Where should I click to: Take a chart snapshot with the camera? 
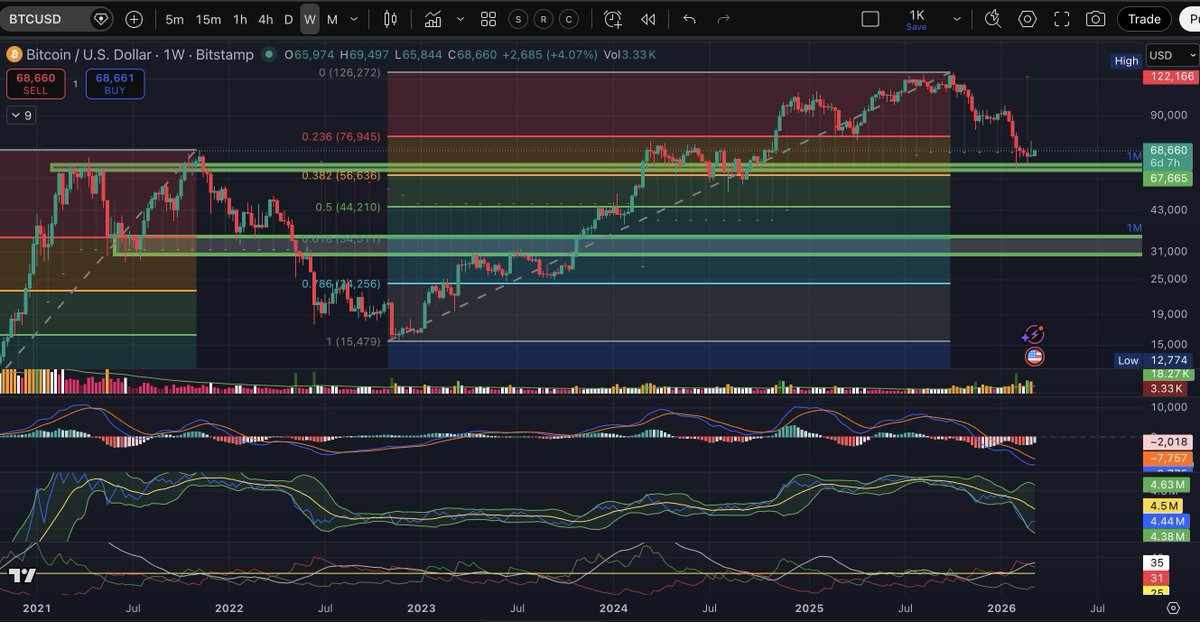click(1096, 19)
